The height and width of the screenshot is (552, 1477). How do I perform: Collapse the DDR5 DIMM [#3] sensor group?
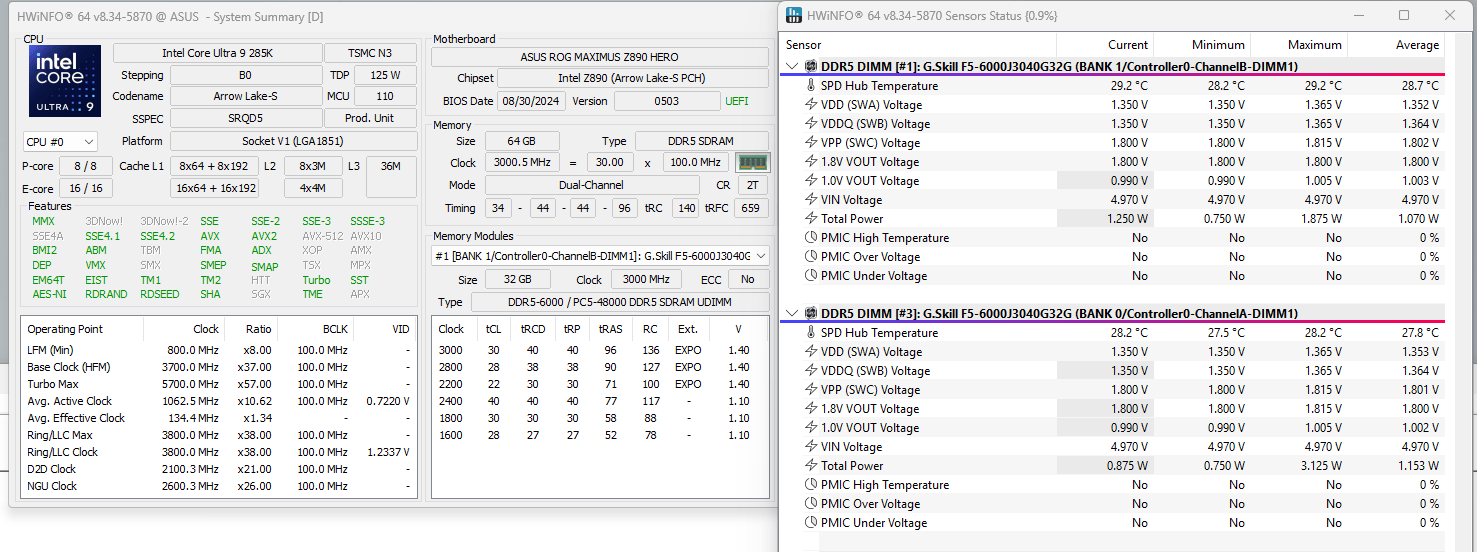pos(792,313)
